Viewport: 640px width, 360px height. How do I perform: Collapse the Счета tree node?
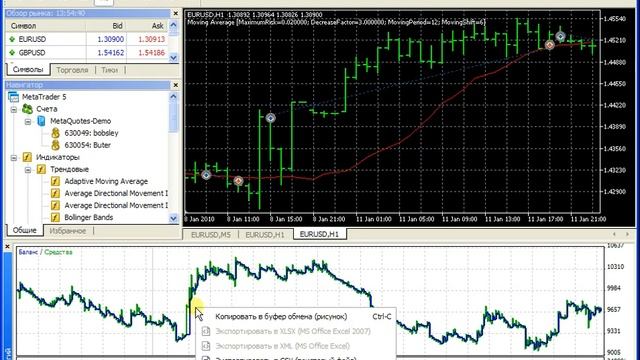click(x=14, y=109)
